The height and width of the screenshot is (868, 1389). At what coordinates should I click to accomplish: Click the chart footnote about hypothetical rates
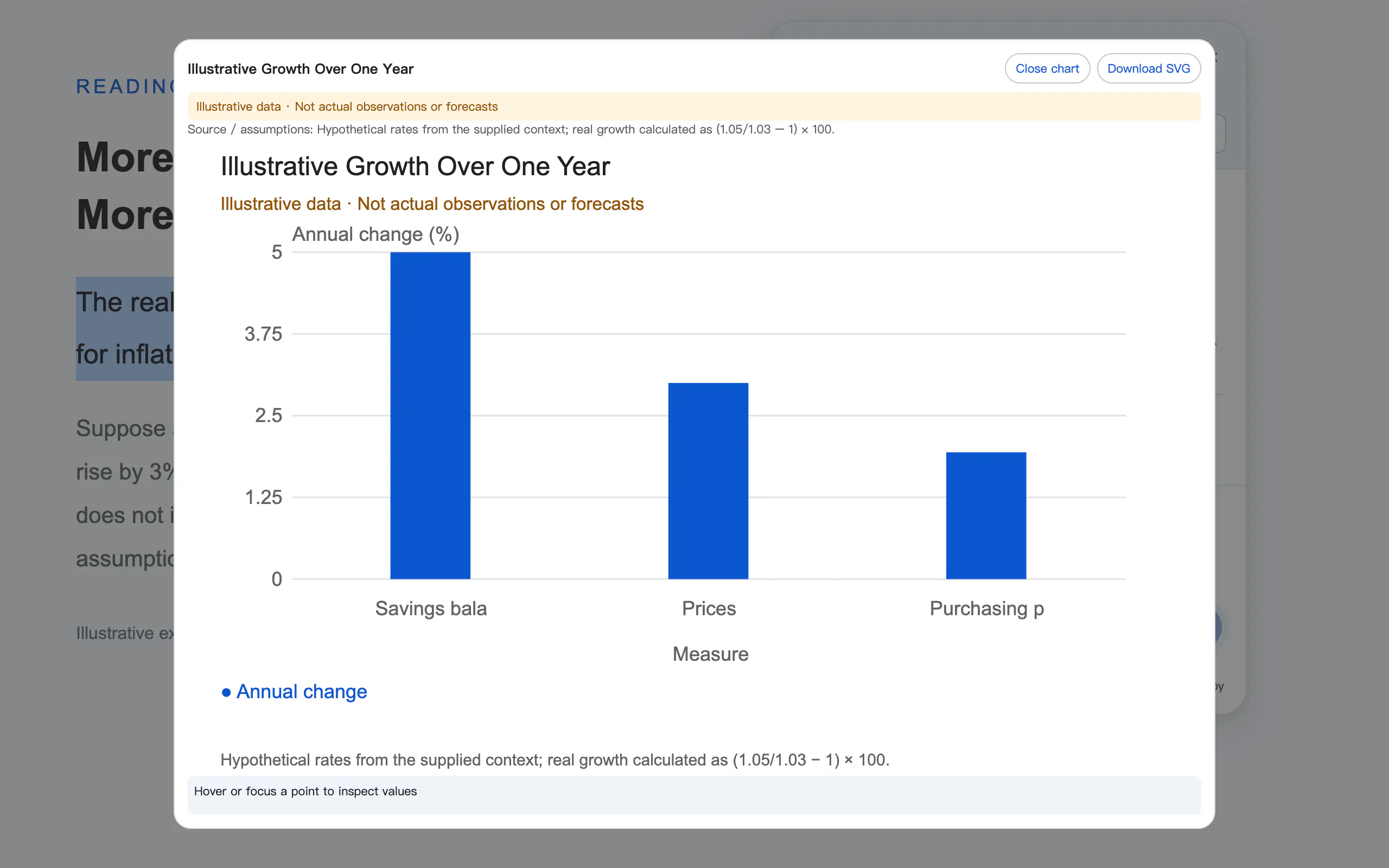coord(555,760)
